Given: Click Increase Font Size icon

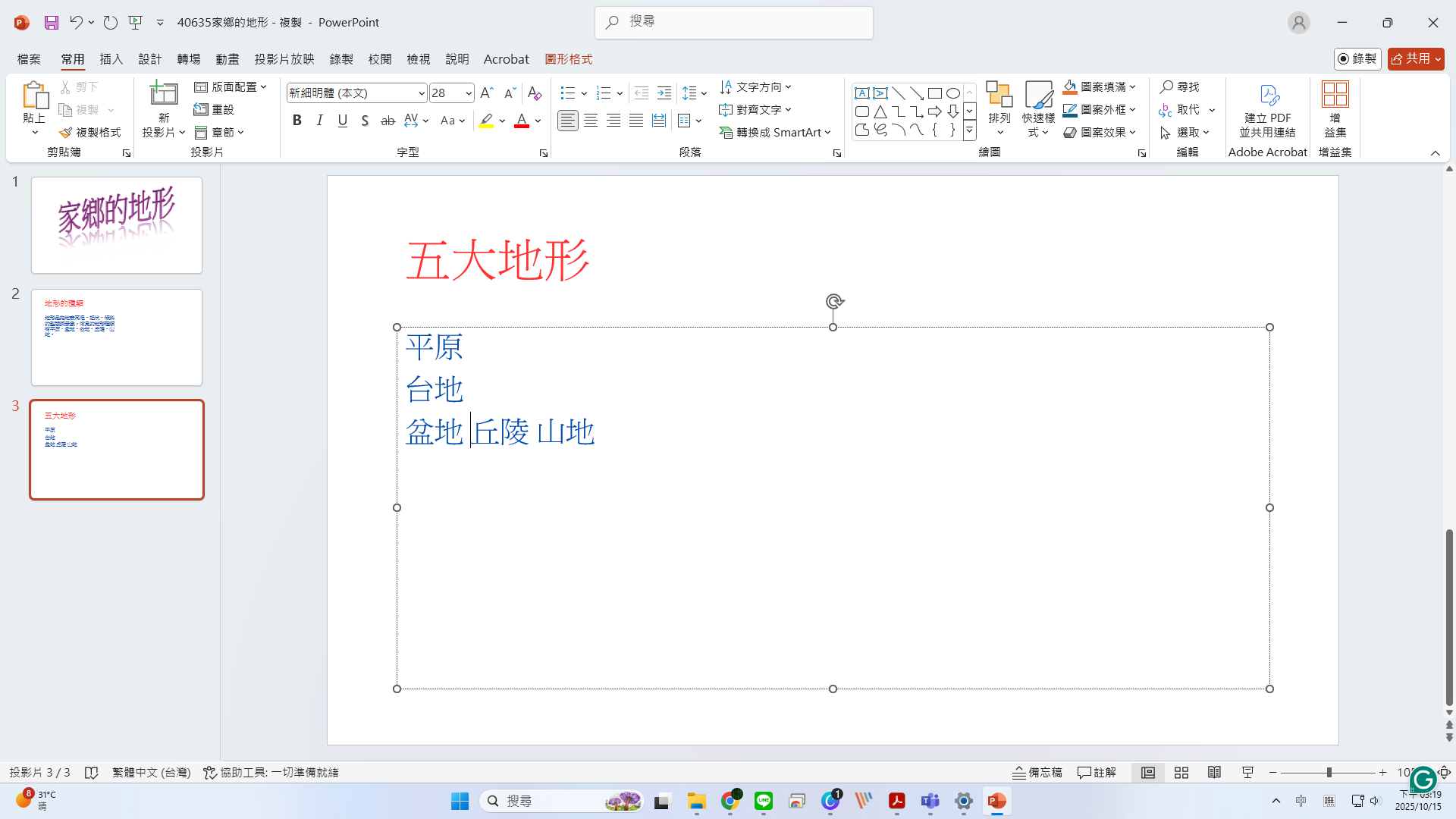Looking at the screenshot, I should coord(487,93).
